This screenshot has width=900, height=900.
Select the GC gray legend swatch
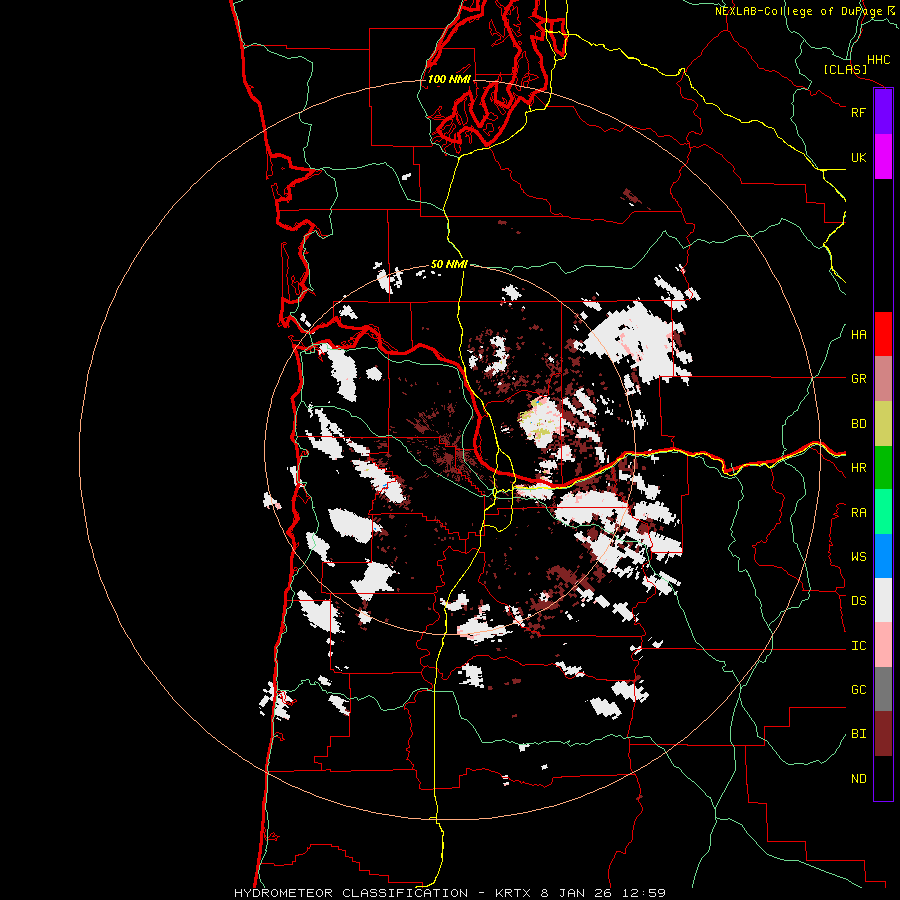883,689
